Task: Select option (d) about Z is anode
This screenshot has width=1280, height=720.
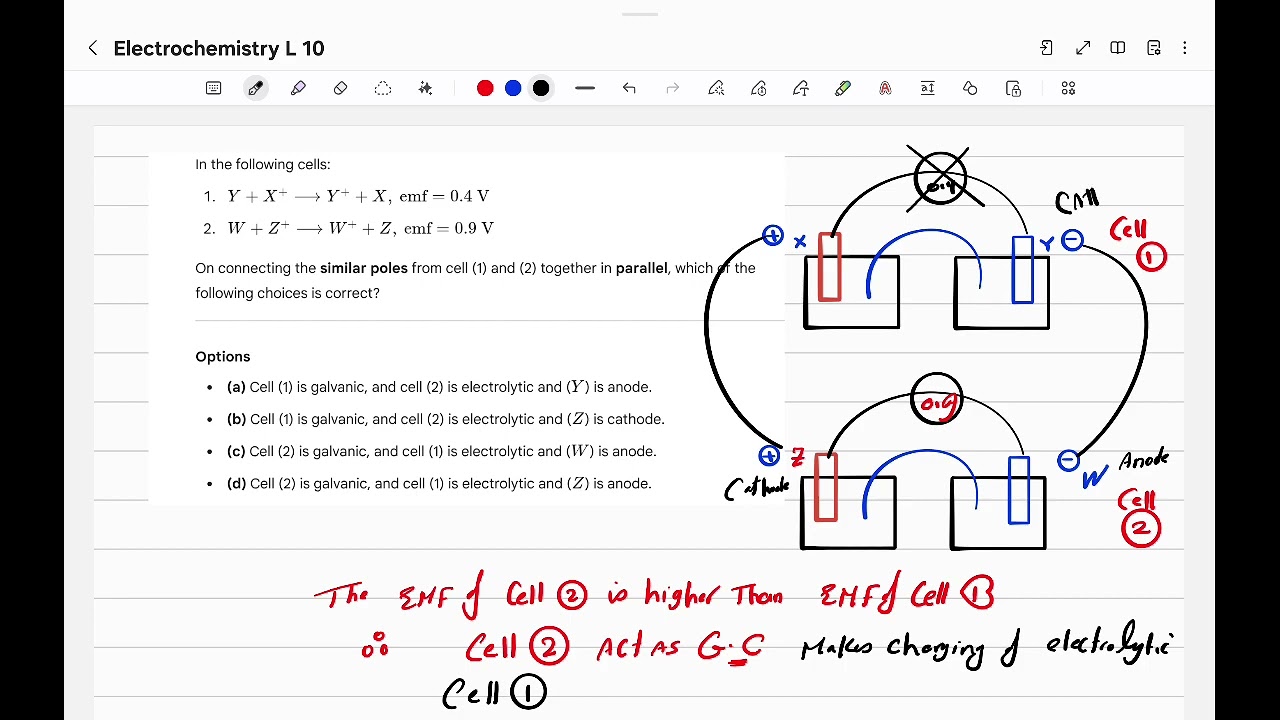Action: (439, 483)
